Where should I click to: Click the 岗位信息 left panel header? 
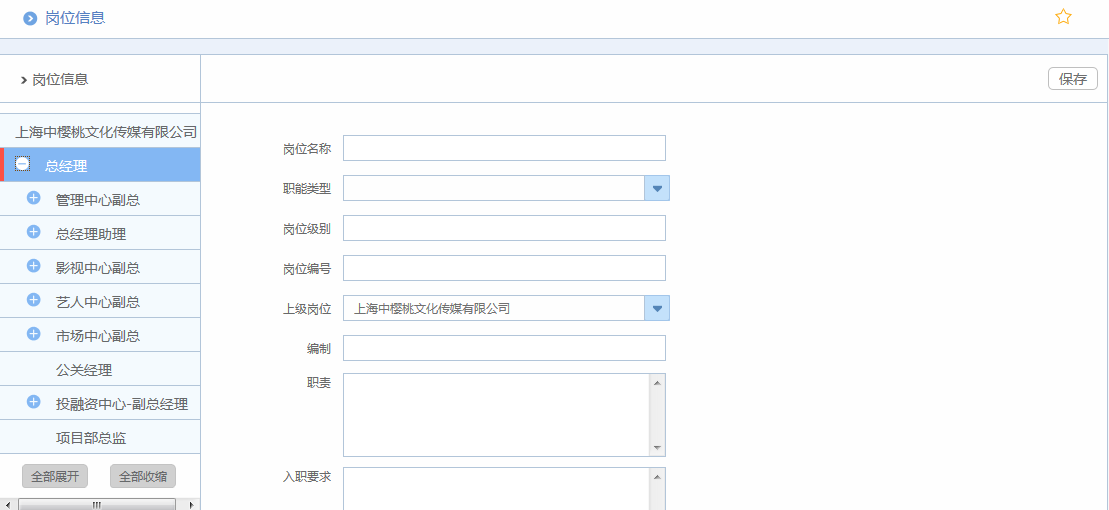pyautogui.click(x=60, y=80)
